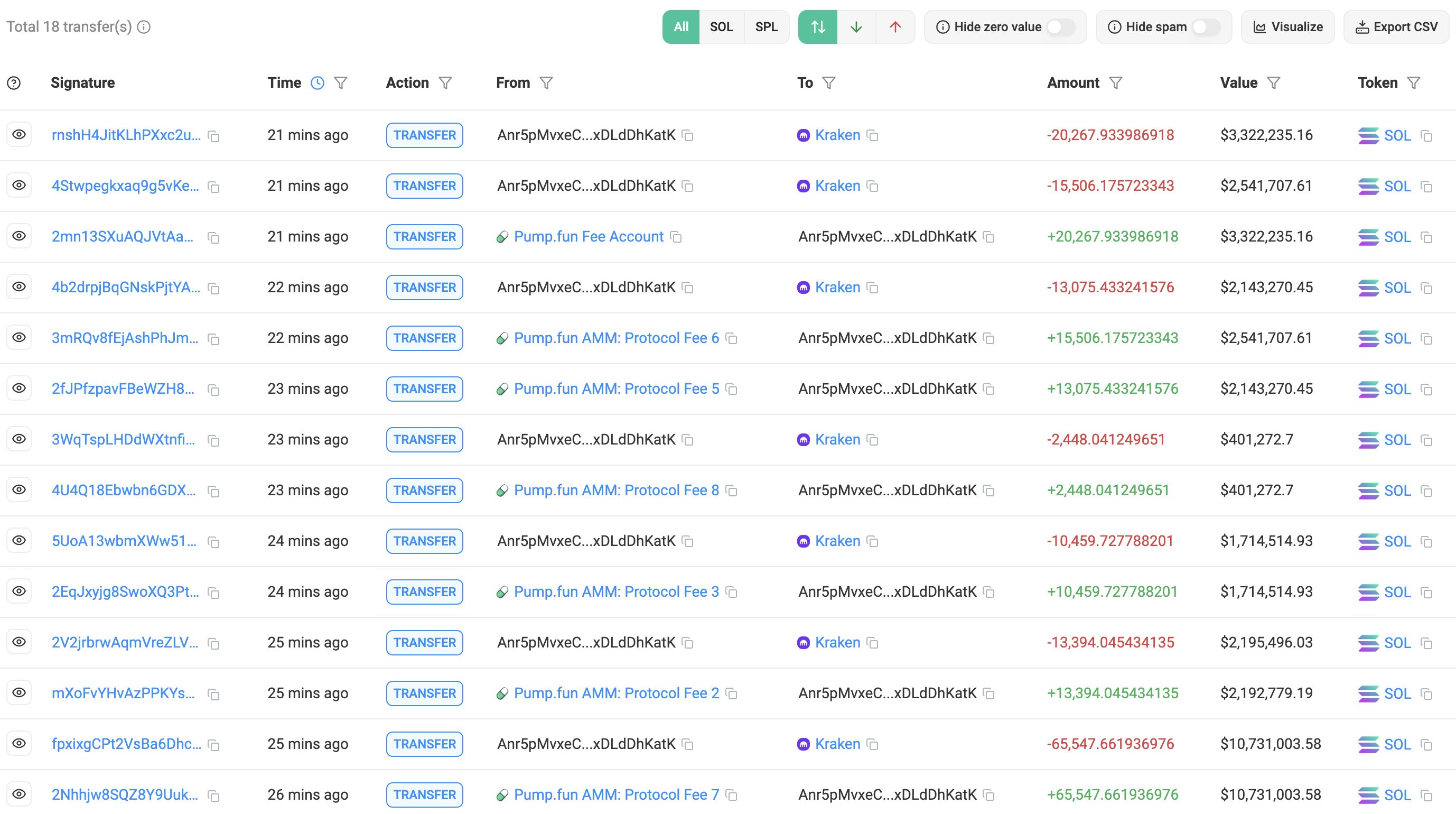1456x814 pixels.
Task: Toggle time format clock icon in Time header
Action: pyautogui.click(x=318, y=83)
